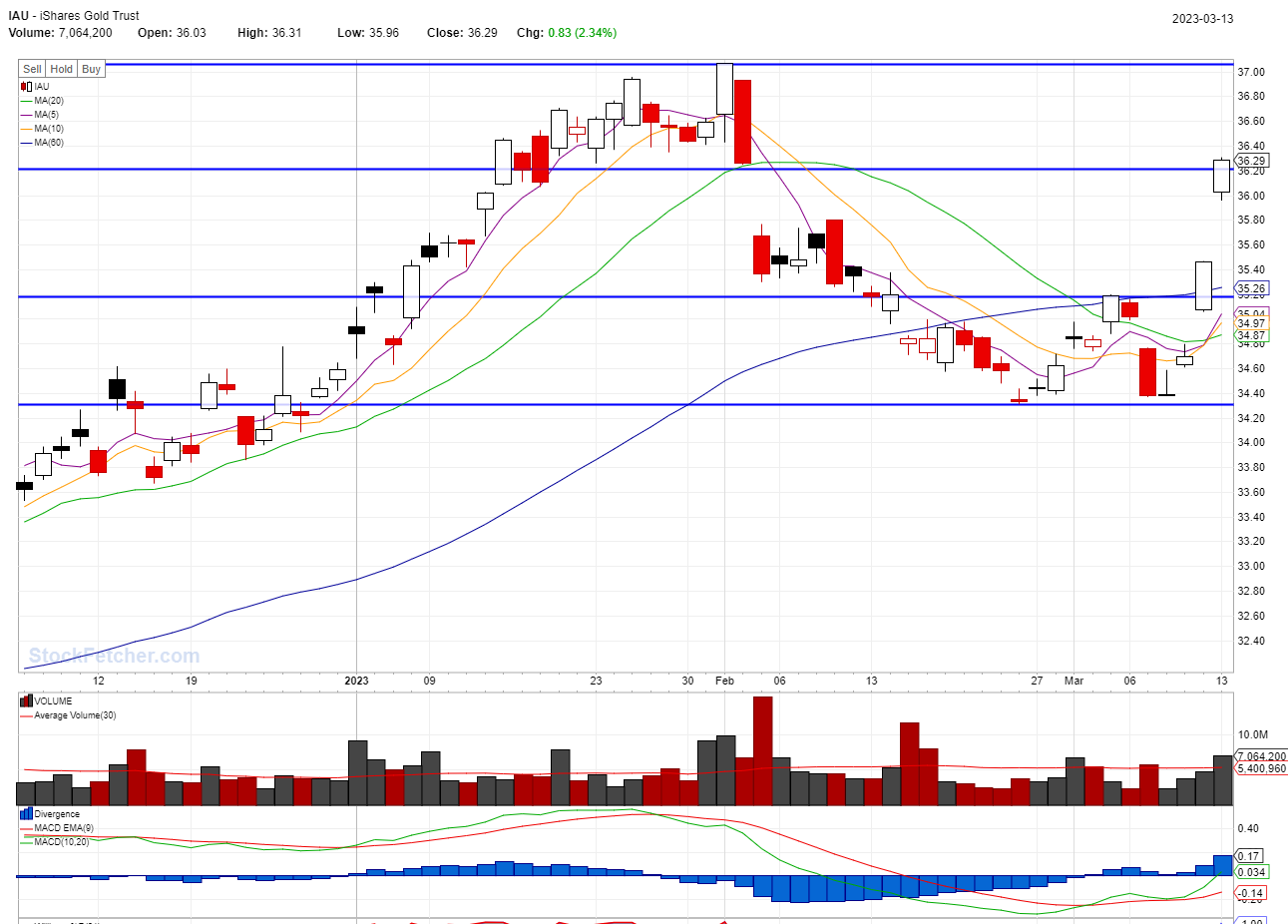Select the MACD EMA(9) legend entry
This screenshot has width=1288, height=924.
pyautogui.click(x=57, y=828)
